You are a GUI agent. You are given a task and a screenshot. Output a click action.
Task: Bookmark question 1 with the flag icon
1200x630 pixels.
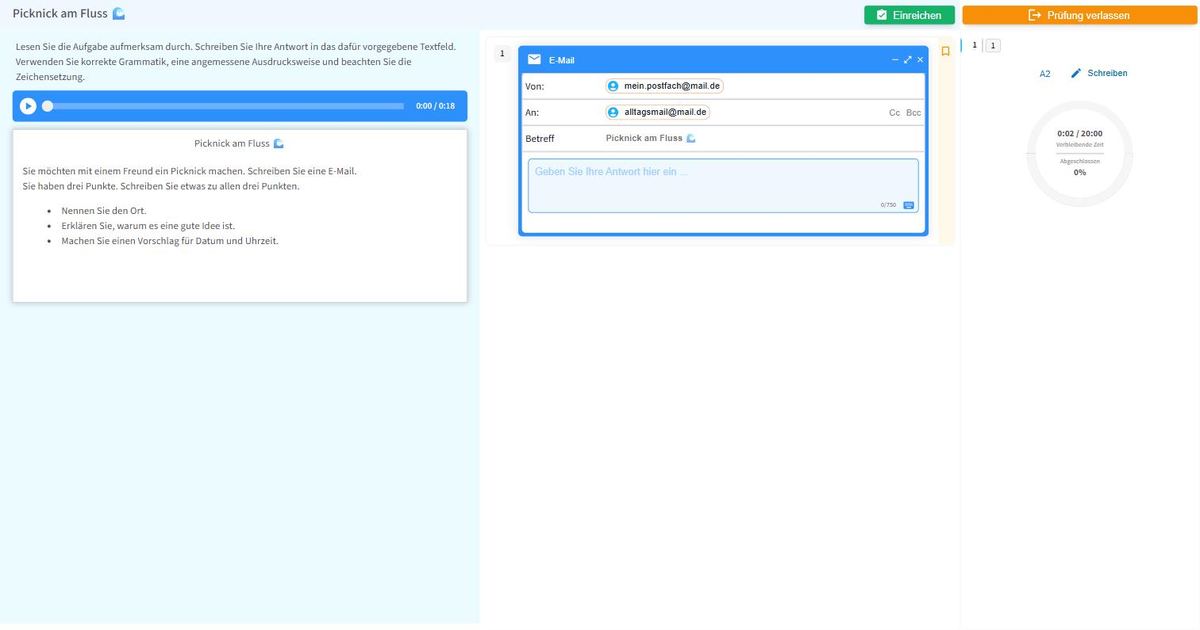point(945,51)
